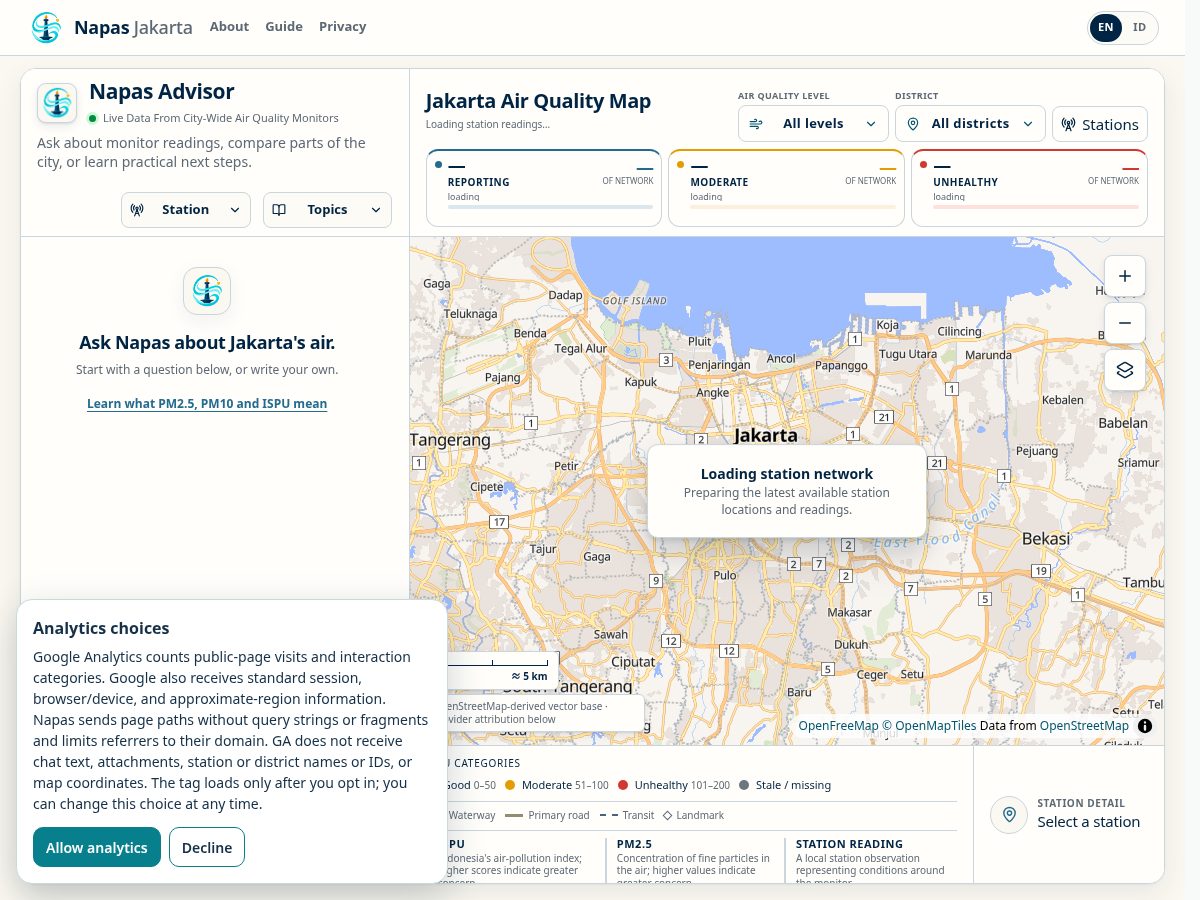The height and width of the screenshot is (900, 1200).
Task: Open the OpenMapTiles attribution link
Action: click(929, 726)
